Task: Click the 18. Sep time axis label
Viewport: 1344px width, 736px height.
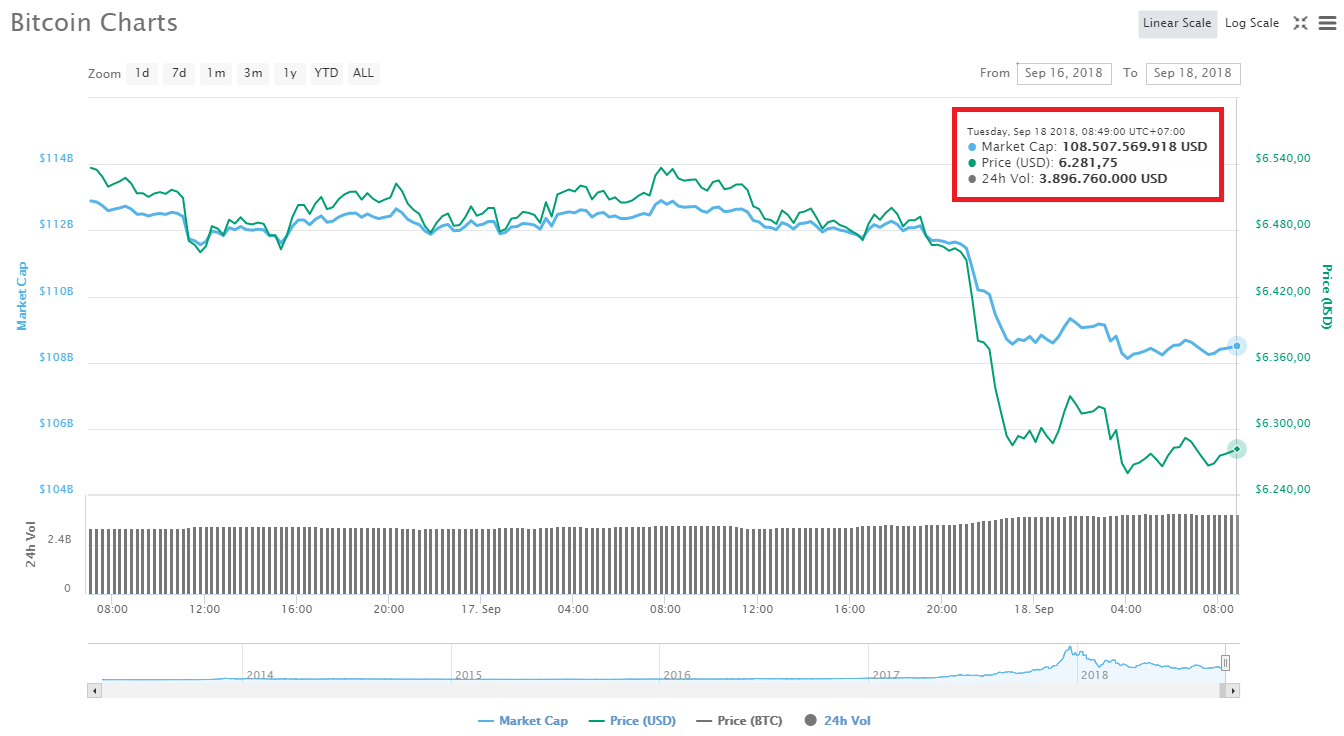Action: [1034, 608]
